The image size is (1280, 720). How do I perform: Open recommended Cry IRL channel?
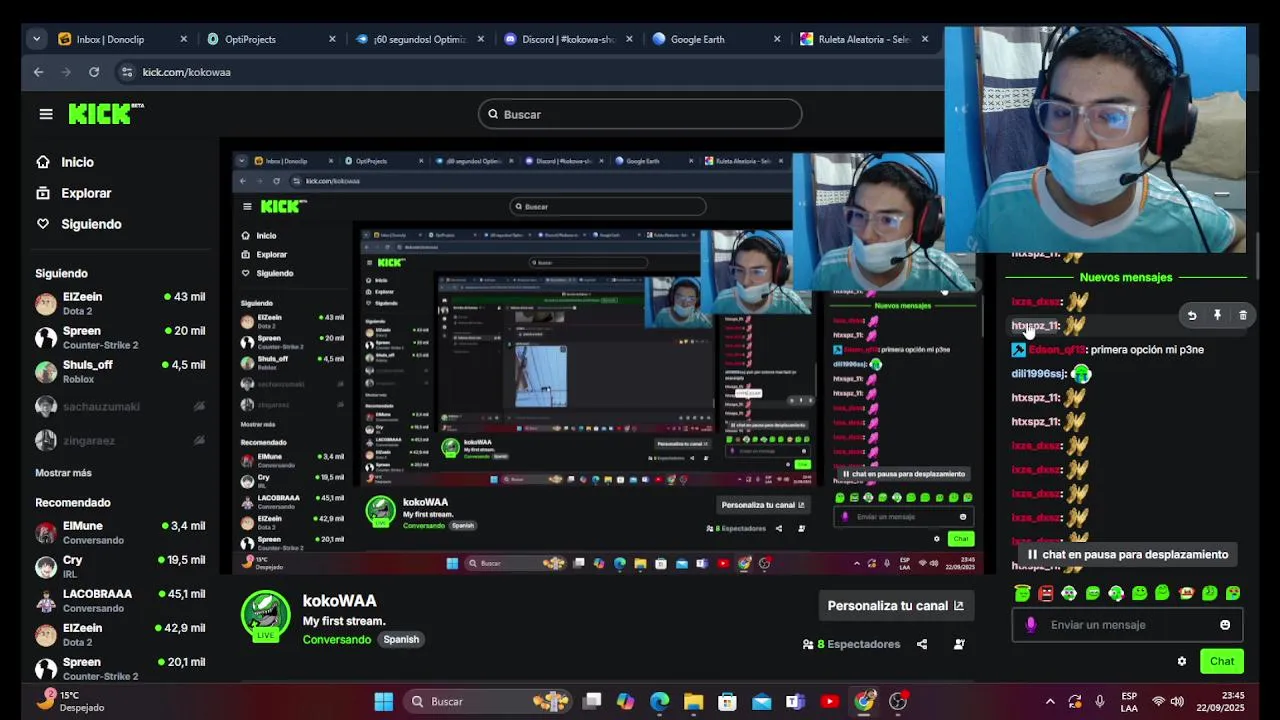[121, 566]
